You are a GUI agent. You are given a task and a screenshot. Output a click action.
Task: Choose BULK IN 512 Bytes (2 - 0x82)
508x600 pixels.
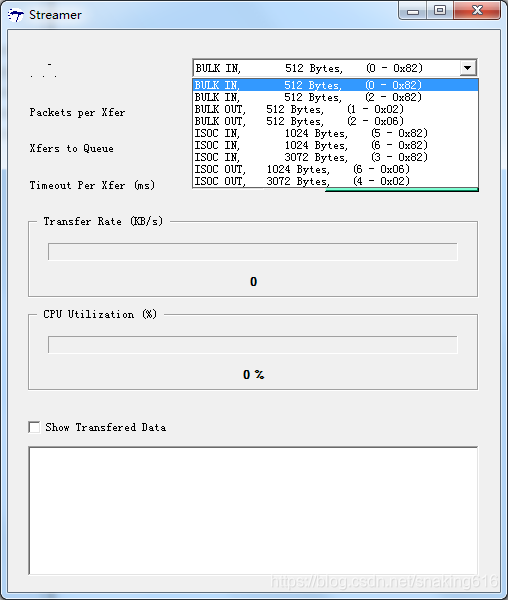click(335, 97)
